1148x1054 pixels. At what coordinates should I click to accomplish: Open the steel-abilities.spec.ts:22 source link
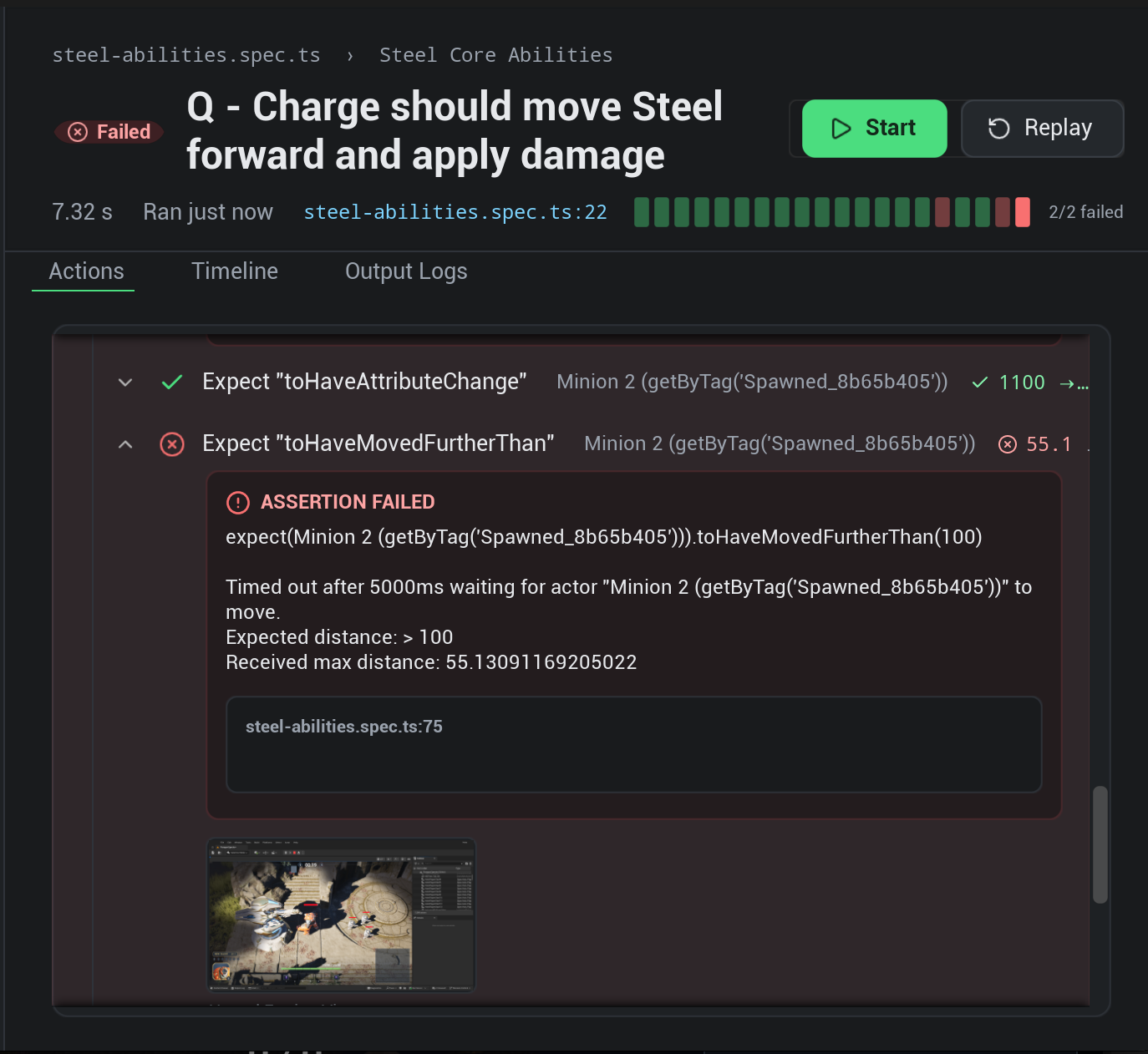[x=455, y=212]
